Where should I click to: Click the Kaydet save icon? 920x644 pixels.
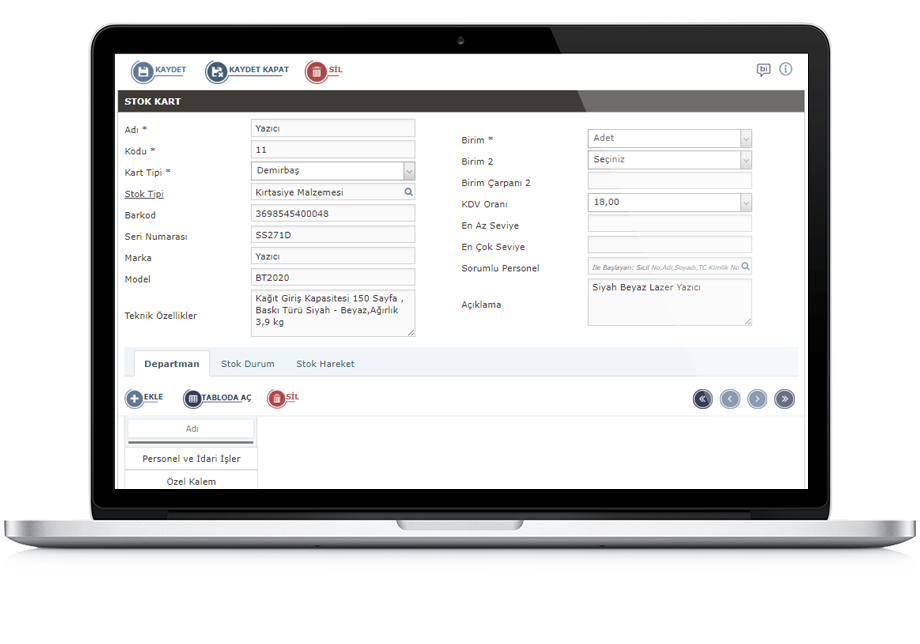coord(143,72)
